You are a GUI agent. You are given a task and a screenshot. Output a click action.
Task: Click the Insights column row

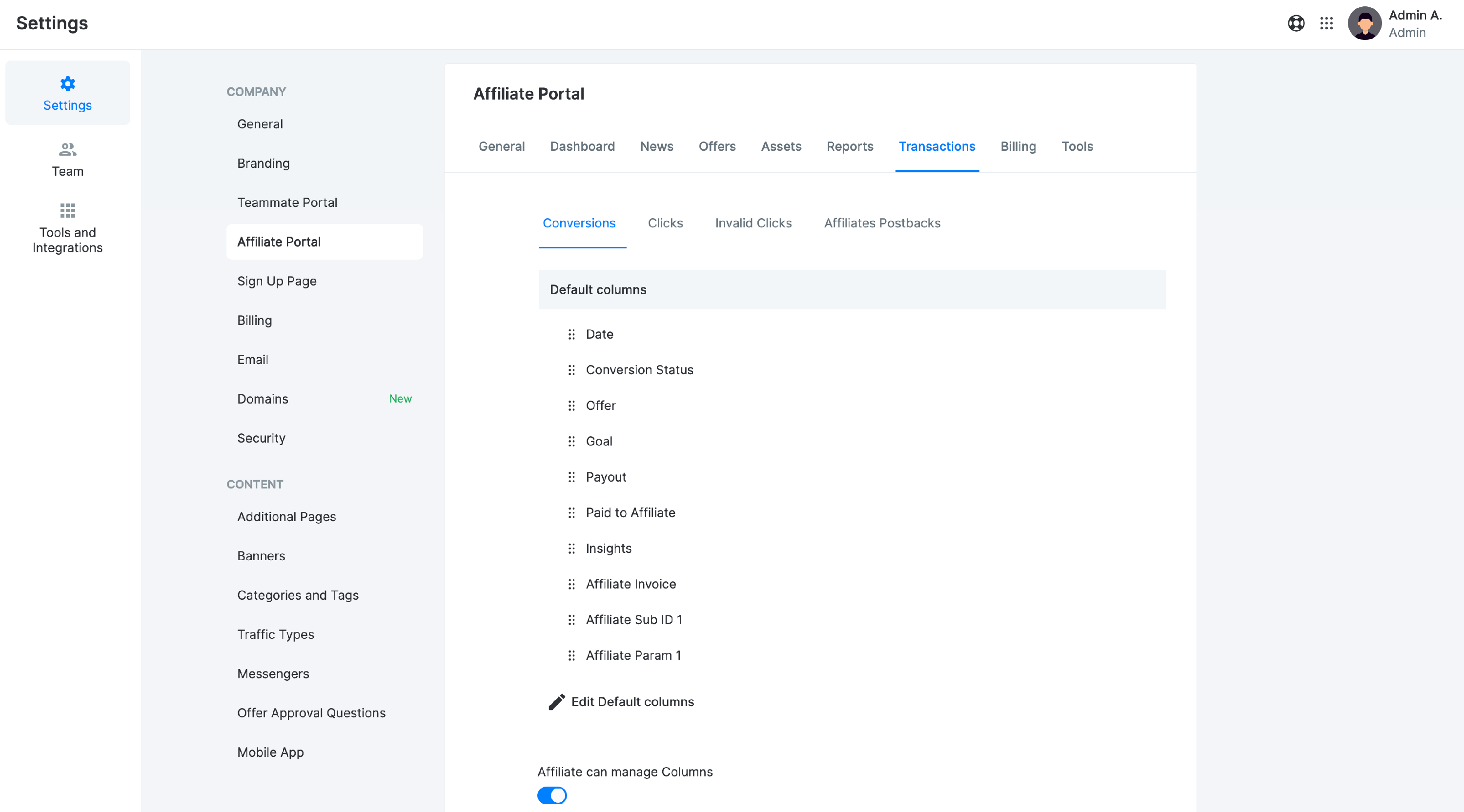(609, 548)
